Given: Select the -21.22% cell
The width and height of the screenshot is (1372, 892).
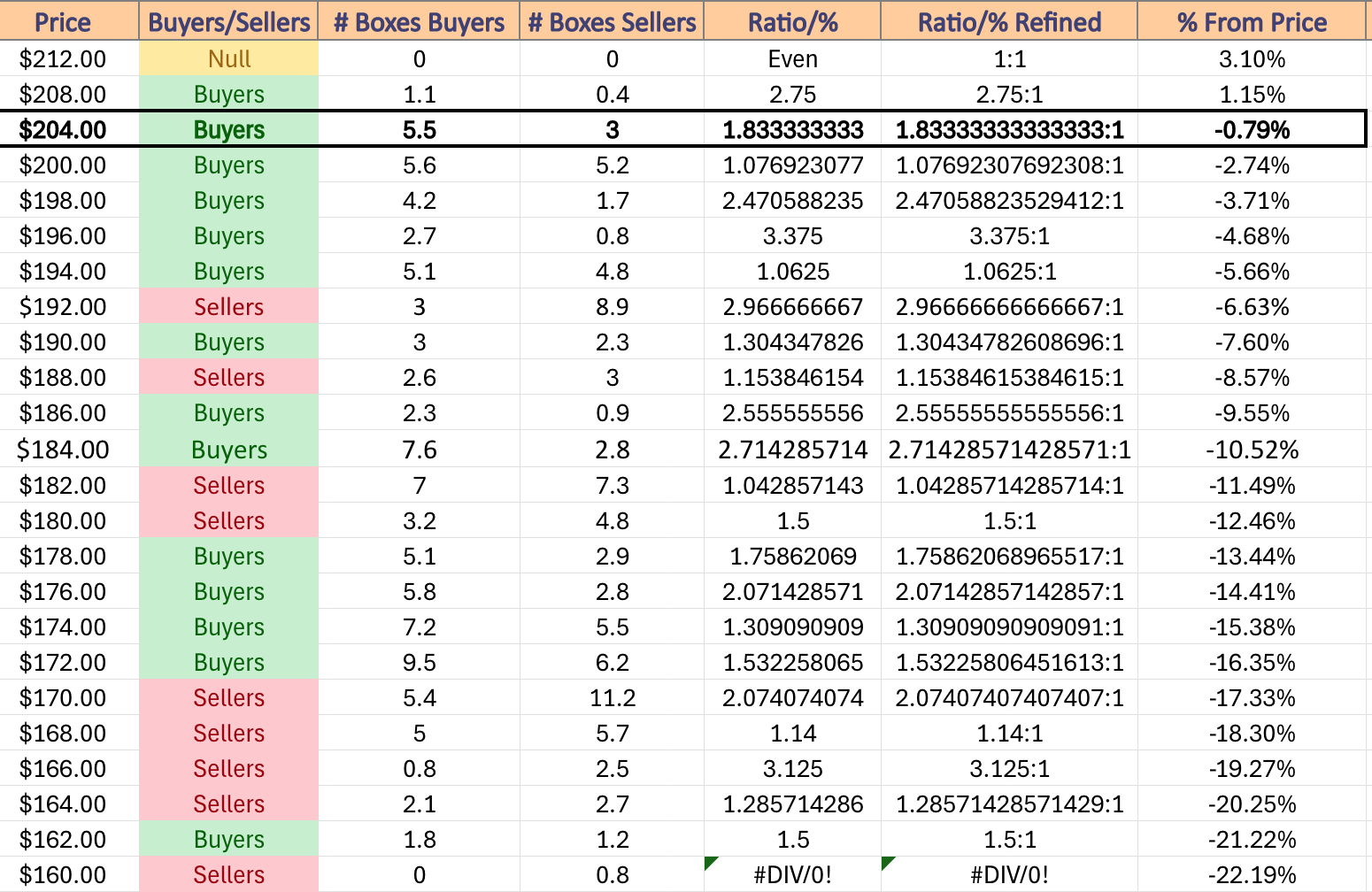Looking at the screenshot, I should pos(1252,839).
